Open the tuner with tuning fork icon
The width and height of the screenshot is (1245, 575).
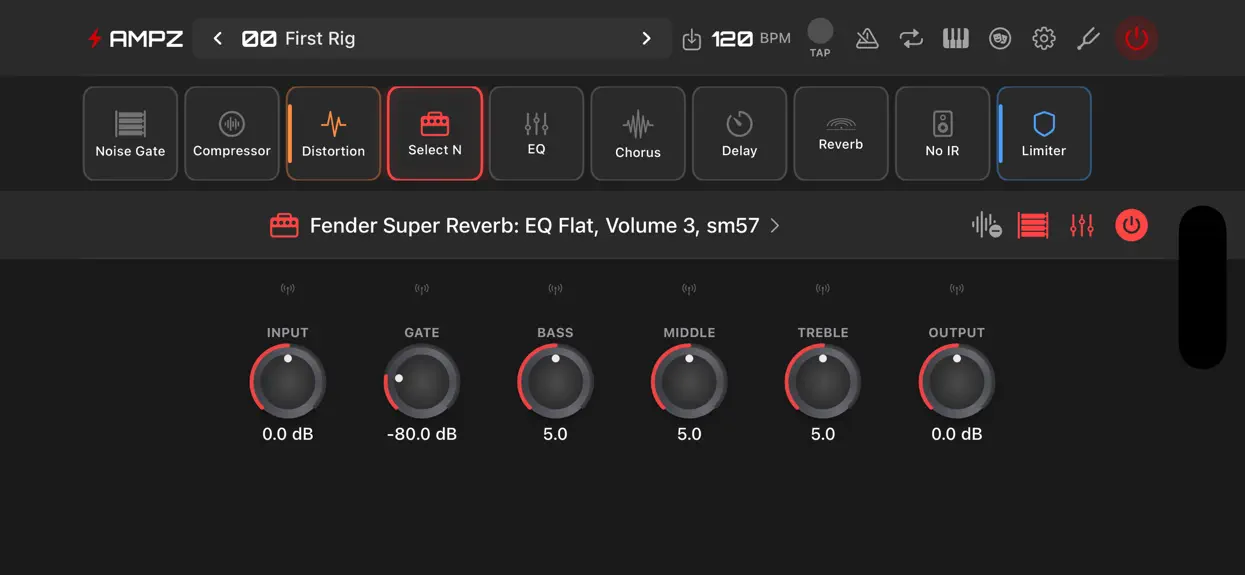tap(1088, 38)
